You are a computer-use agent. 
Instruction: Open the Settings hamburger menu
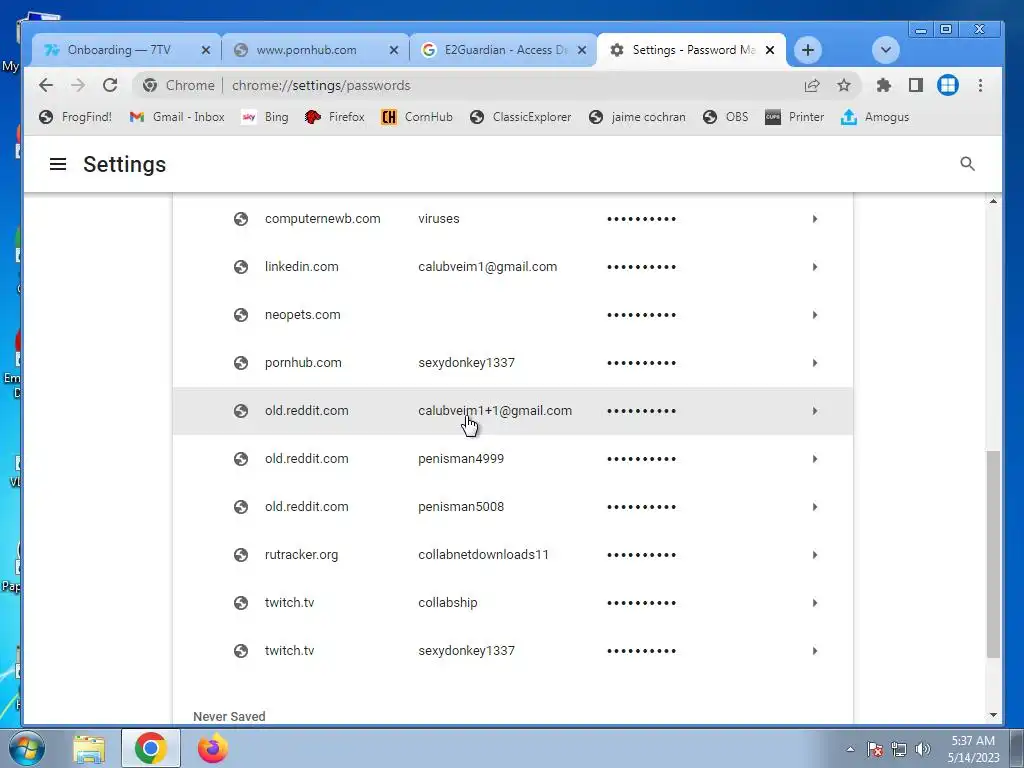(58, 164)
